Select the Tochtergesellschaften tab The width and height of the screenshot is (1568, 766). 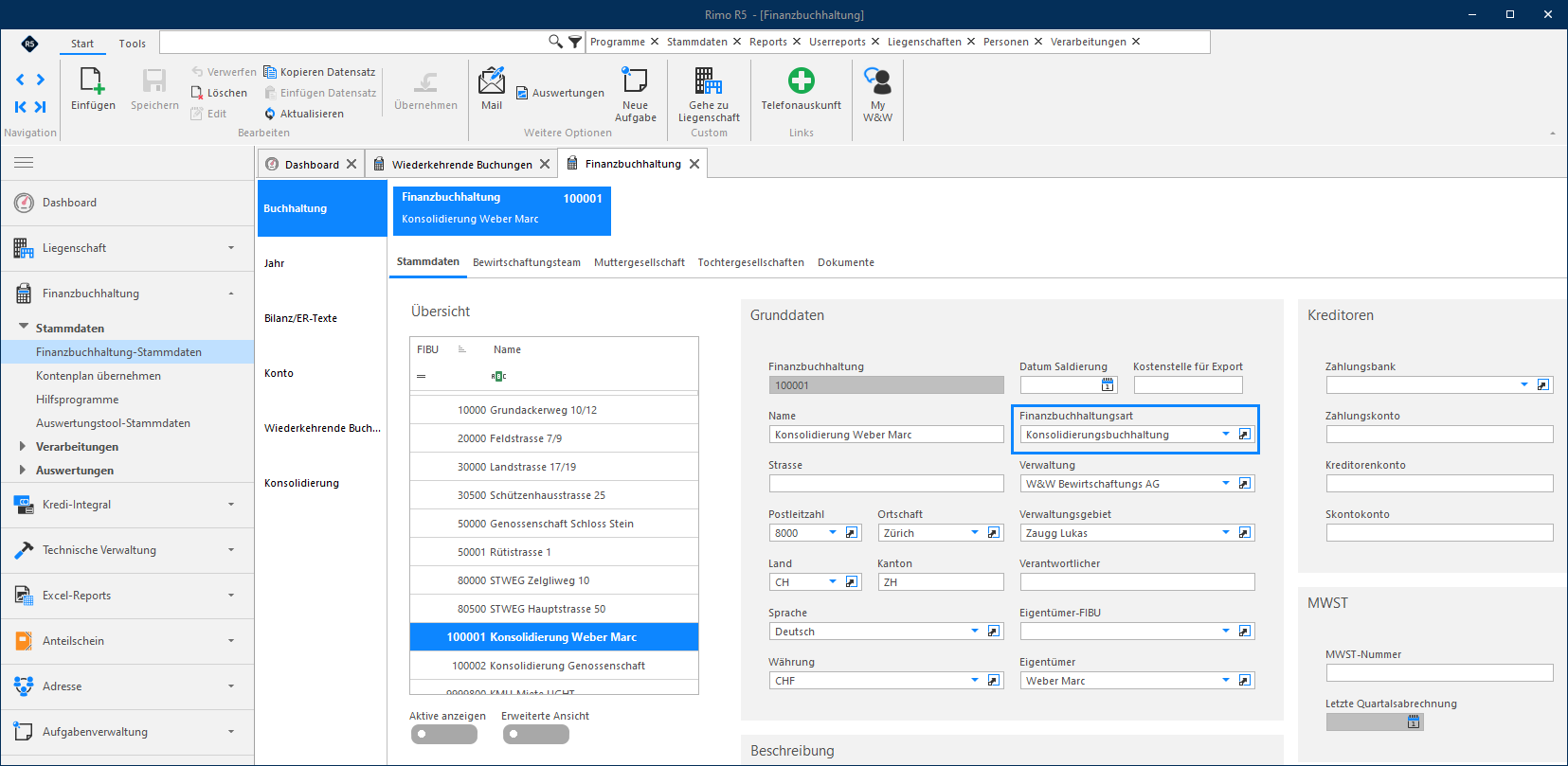[751, 262]
